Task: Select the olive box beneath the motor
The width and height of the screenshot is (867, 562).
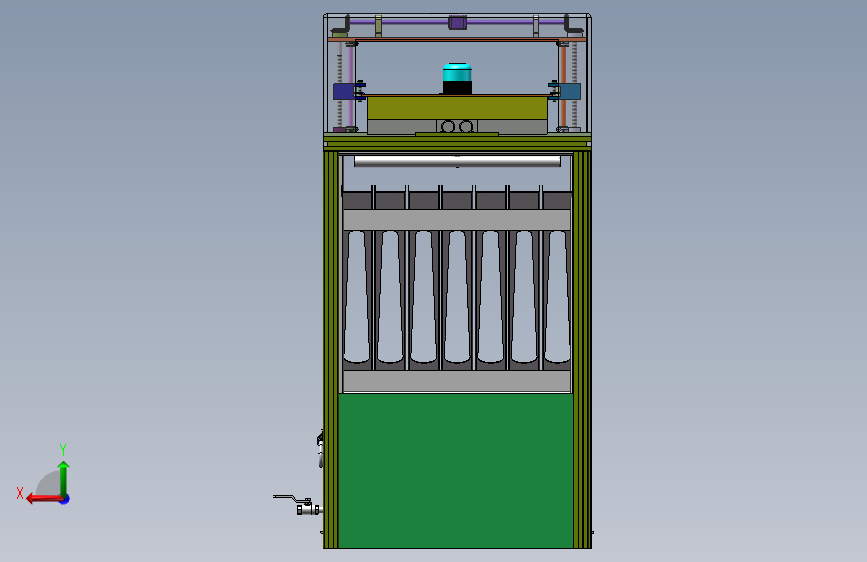Action: pos(457,107)
